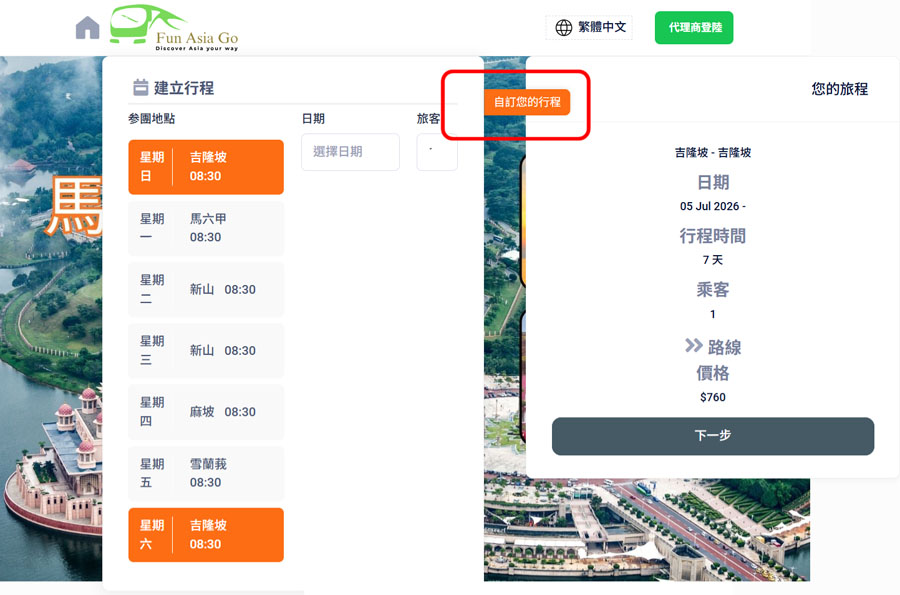
Task: Click the globe language icon
Action: coord(564,27)
